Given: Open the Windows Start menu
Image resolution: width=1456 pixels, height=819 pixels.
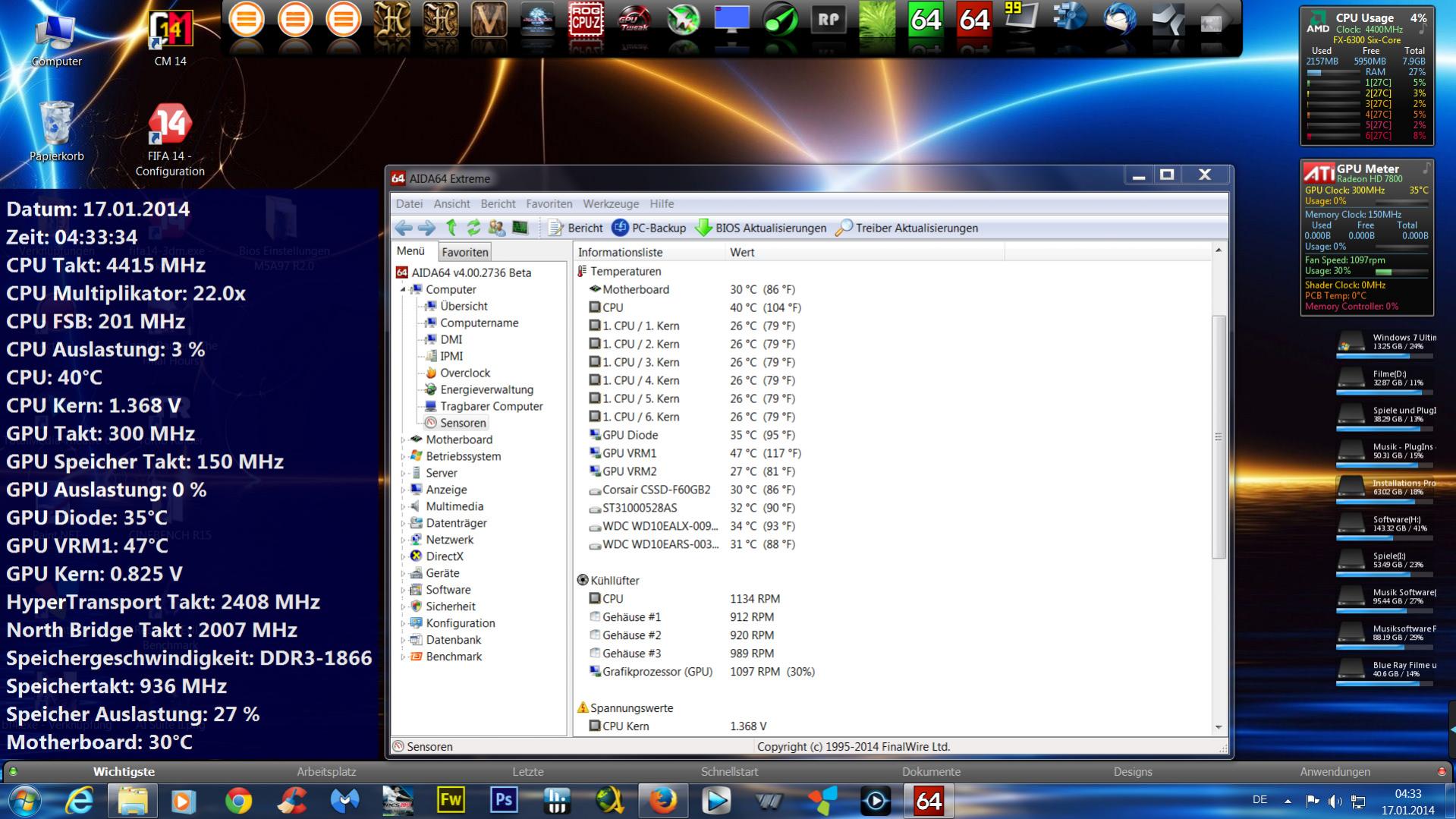Looking at the screenshot, I should 24,801.
